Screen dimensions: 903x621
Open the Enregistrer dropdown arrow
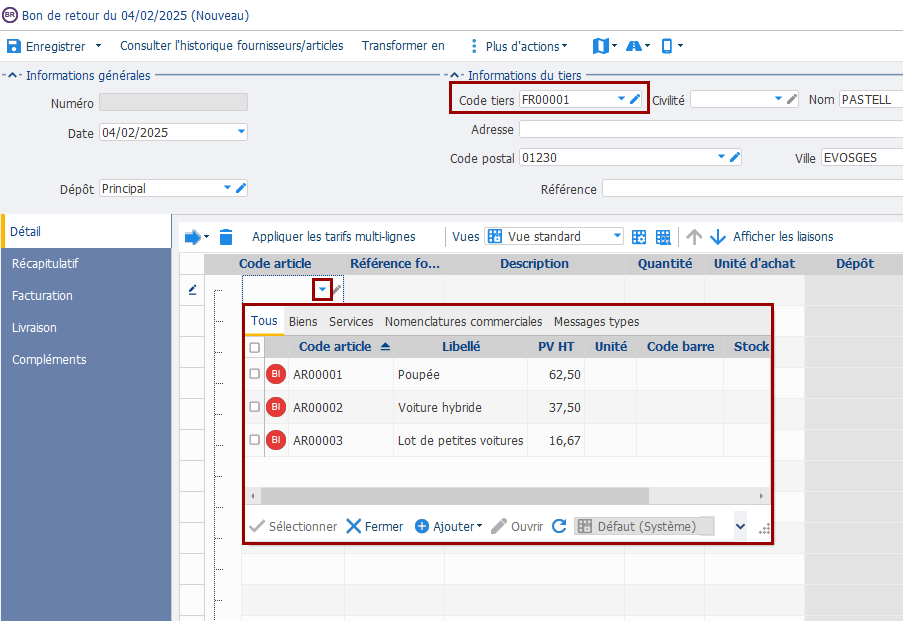coord(98,46)
